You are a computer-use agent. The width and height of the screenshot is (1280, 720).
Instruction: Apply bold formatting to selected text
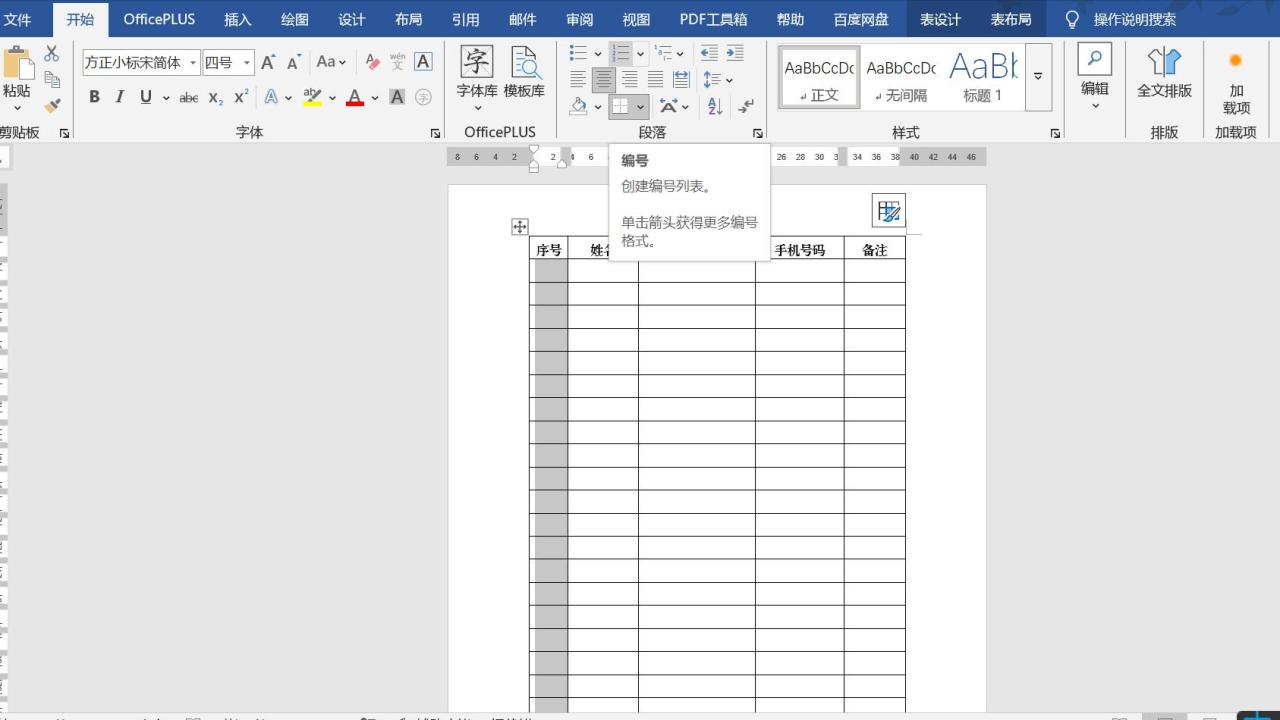(95, 96)
